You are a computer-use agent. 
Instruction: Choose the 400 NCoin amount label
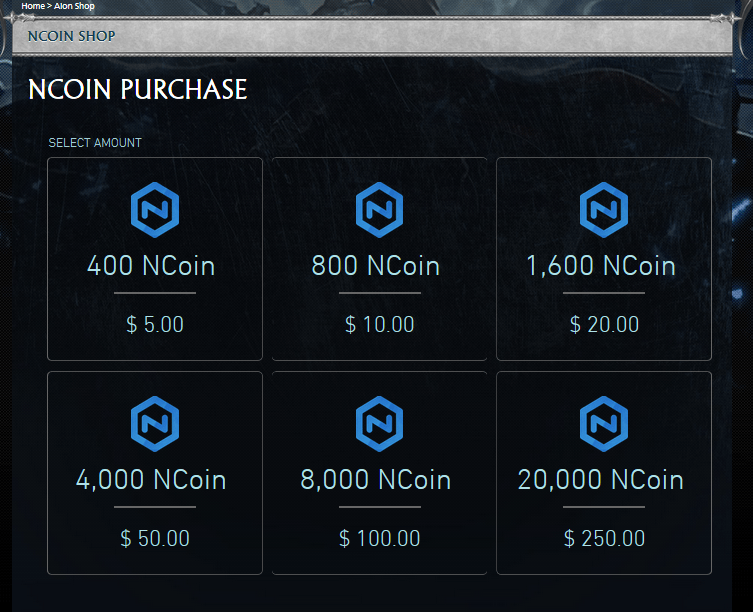tap(151, 266)
